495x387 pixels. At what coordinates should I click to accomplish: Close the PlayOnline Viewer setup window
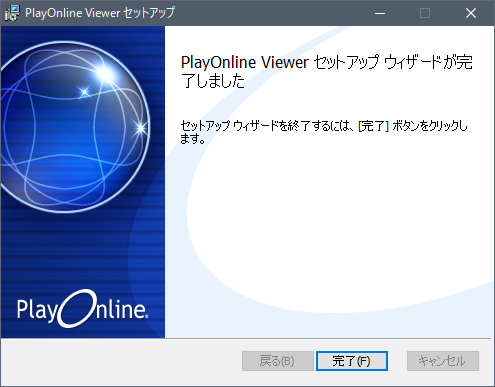(471, 13)
